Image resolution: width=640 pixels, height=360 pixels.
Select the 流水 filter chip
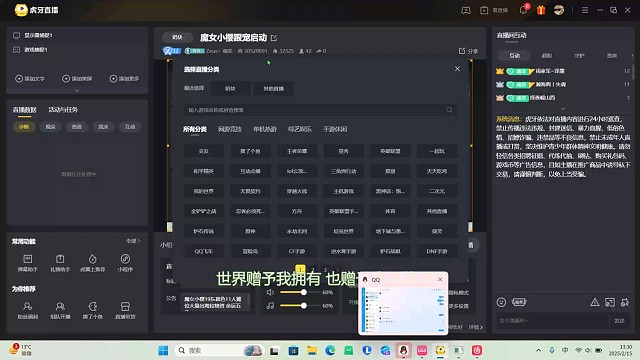[103, 127]
